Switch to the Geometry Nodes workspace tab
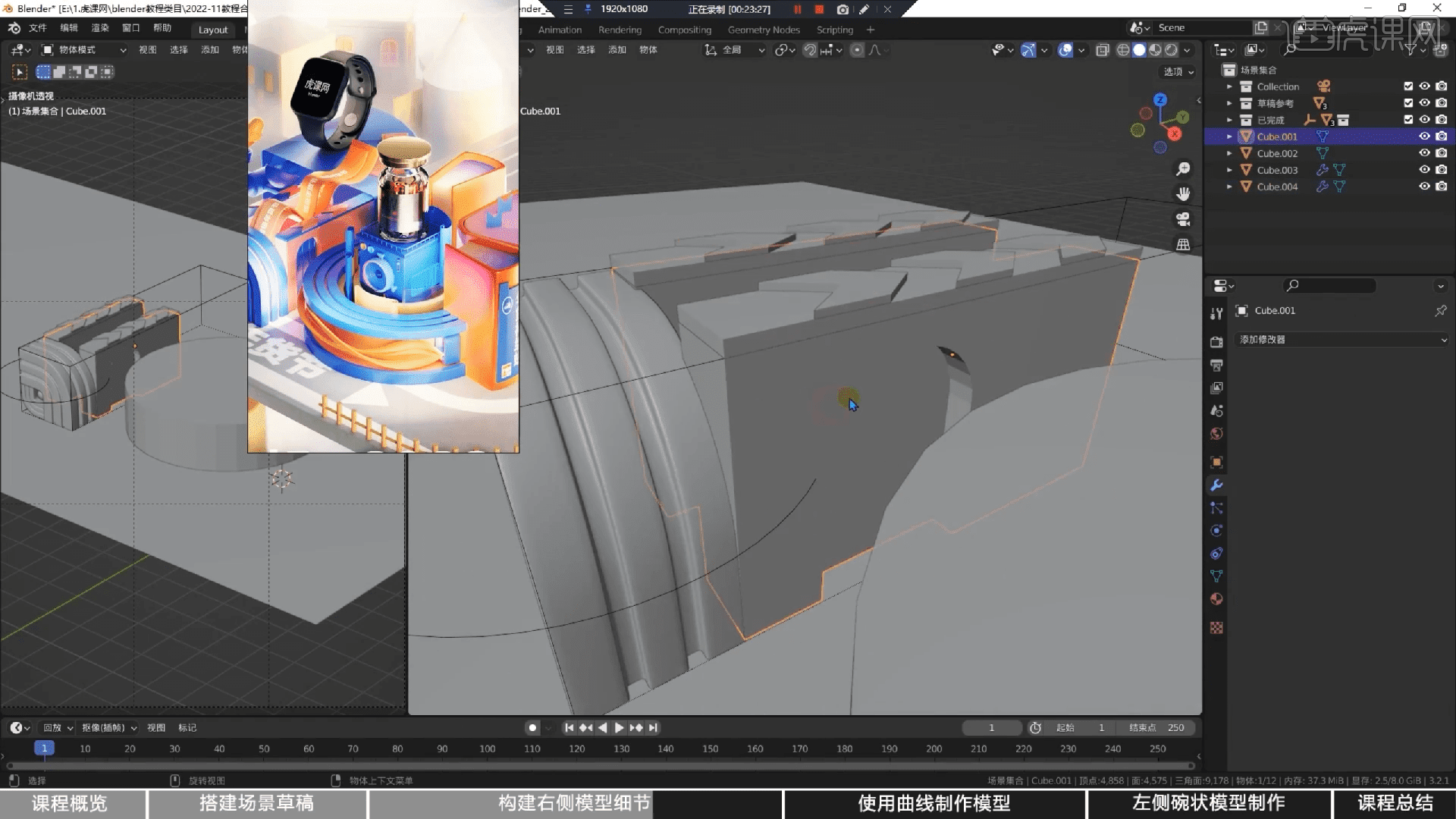 tap(764, 30)
